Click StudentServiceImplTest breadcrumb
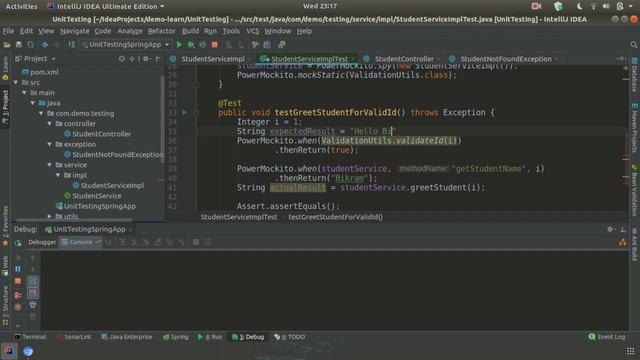The image size is (640, 360). pos(239,217)
